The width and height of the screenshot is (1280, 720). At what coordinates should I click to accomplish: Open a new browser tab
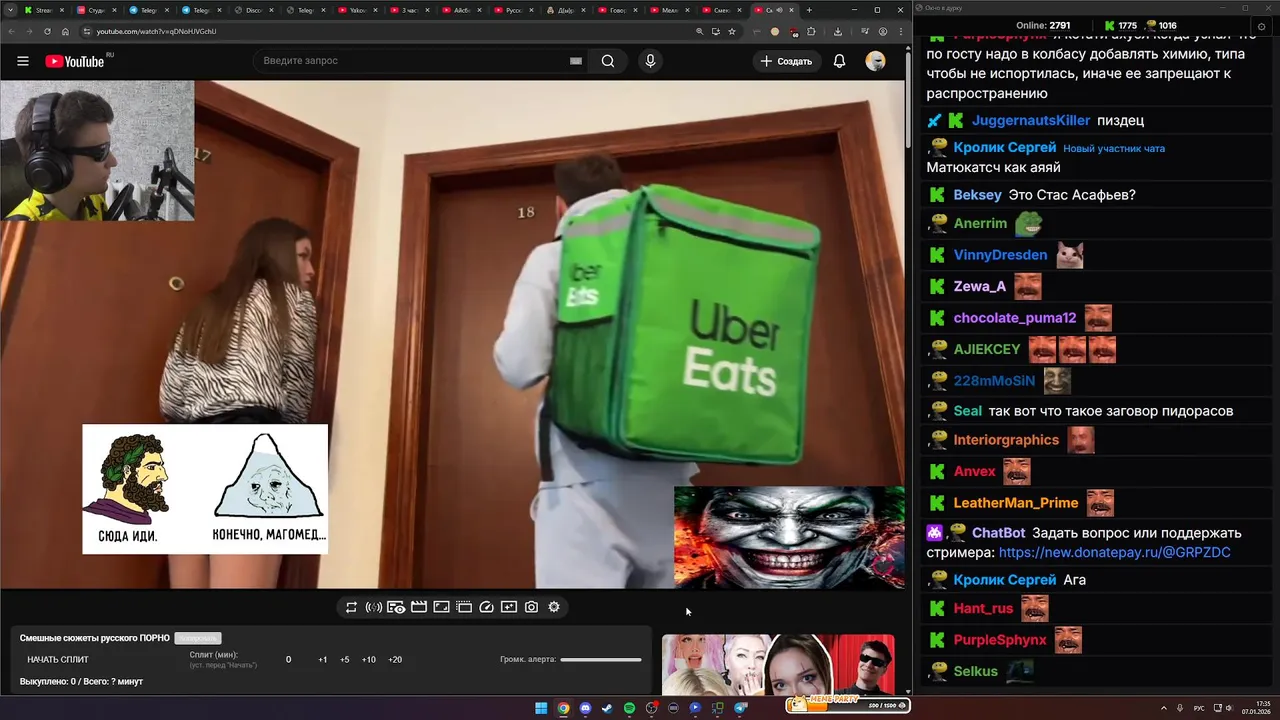pyautogui.click(x=809, y=10)
